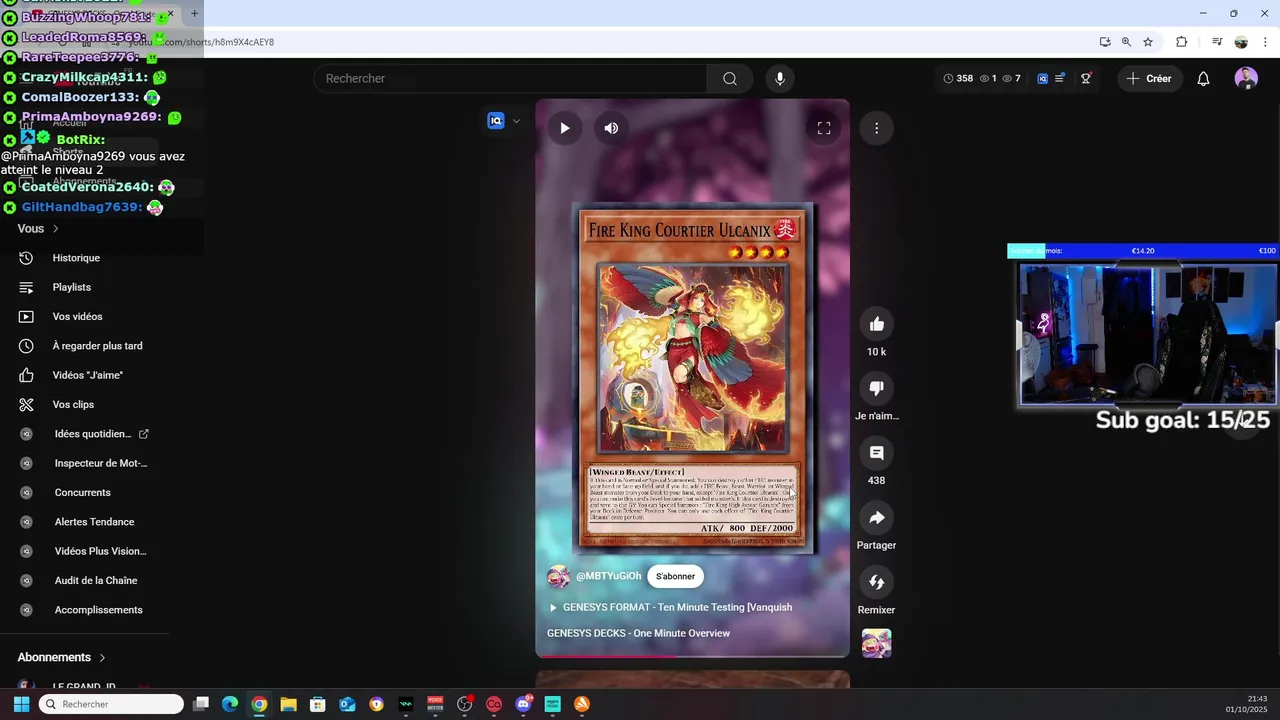
Task: Click the Remixer icon
Action: (876, 582)
